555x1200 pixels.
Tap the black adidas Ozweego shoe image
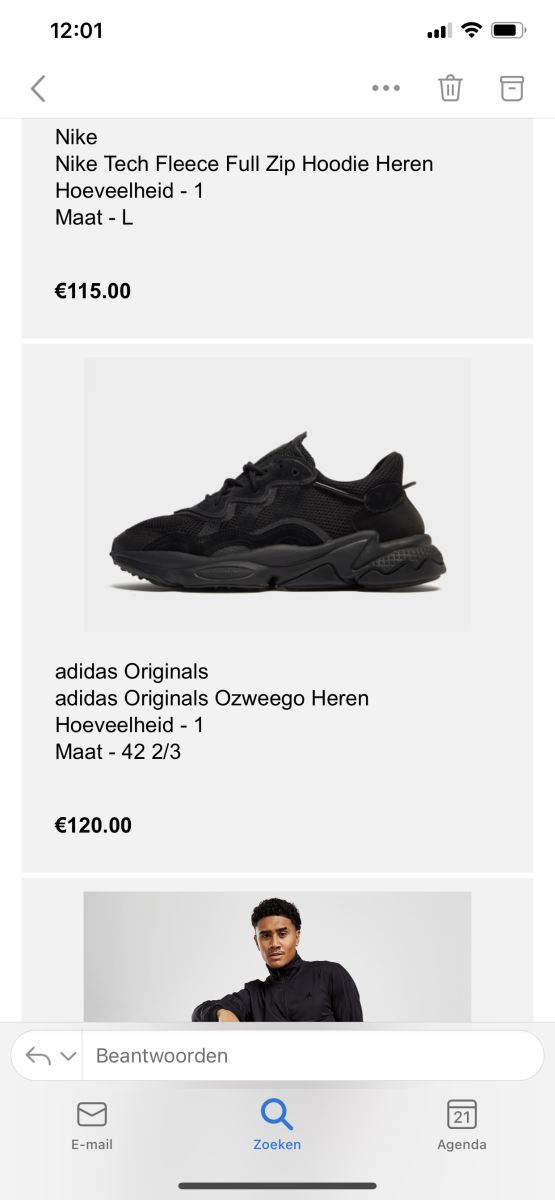[277, 494]
